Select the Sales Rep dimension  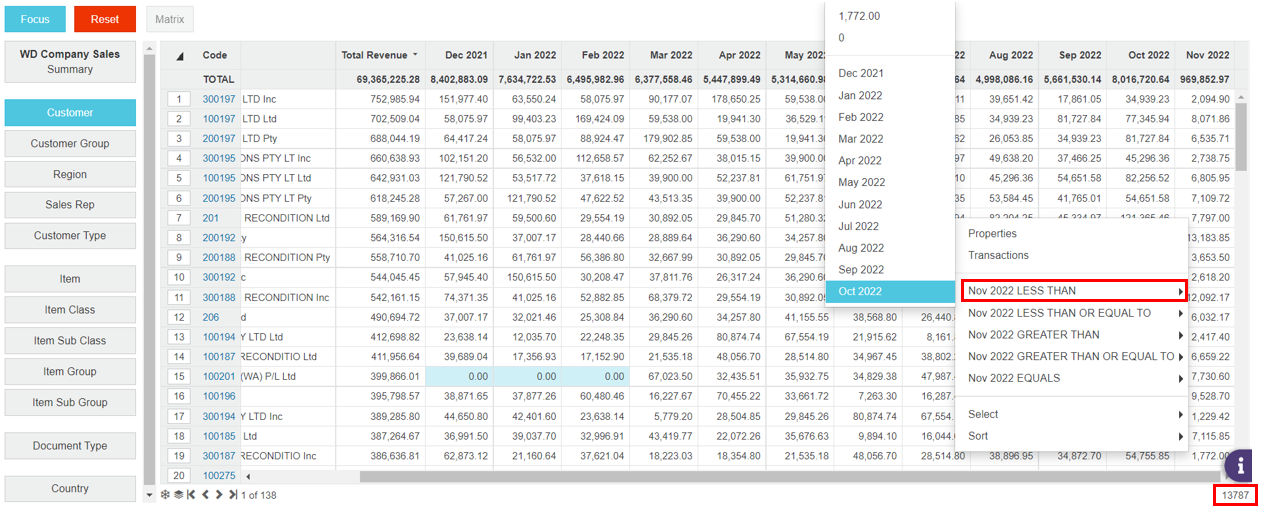70,205
